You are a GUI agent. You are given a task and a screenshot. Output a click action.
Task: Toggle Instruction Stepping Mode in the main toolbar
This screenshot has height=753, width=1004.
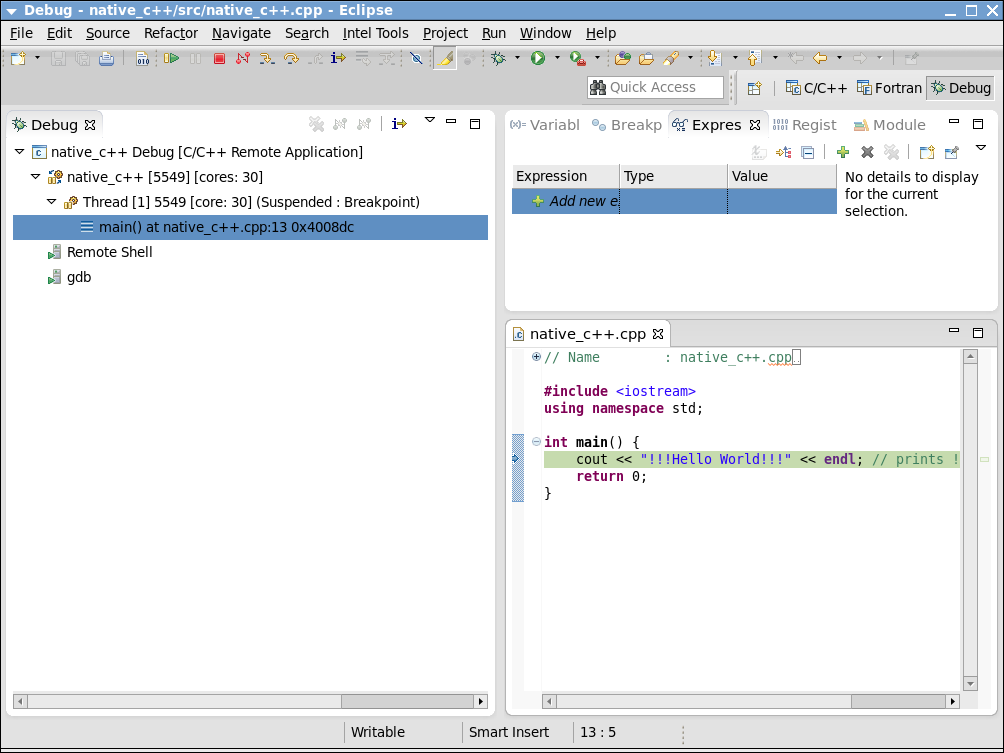click(338, 58)
